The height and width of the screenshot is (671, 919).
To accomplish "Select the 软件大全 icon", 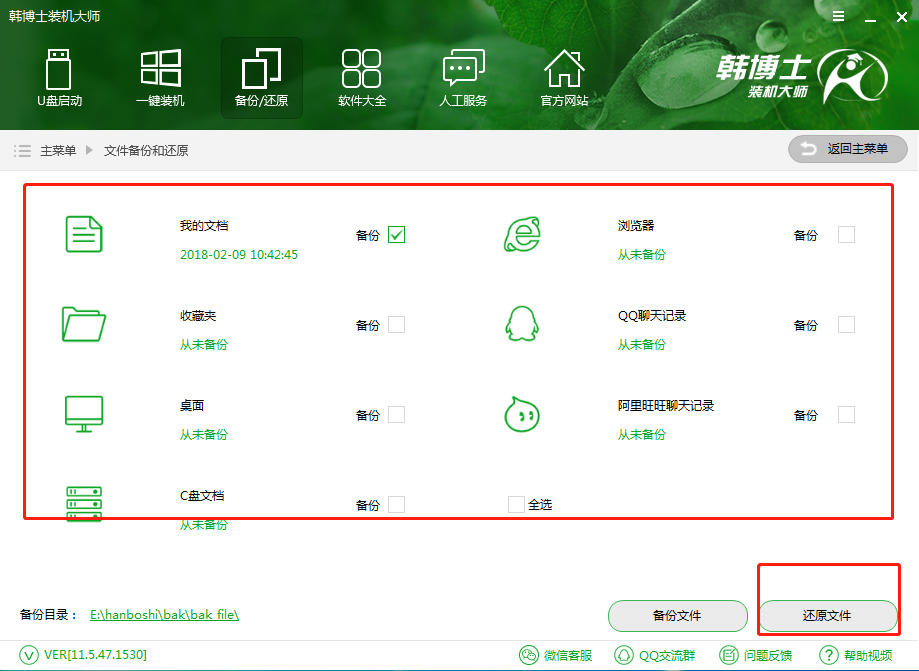I will point(362,78).
